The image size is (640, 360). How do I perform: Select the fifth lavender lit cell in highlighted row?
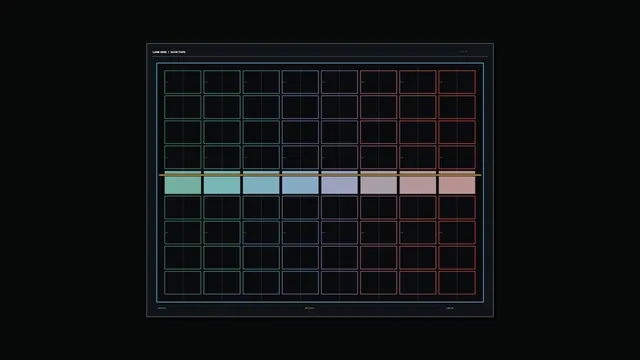(x=340, y=182)
